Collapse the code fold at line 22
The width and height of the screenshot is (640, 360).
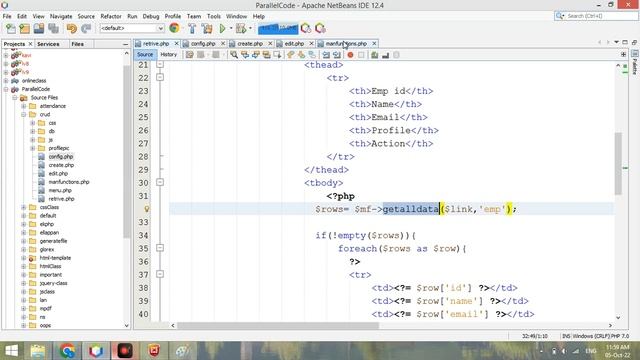point(160,77)
